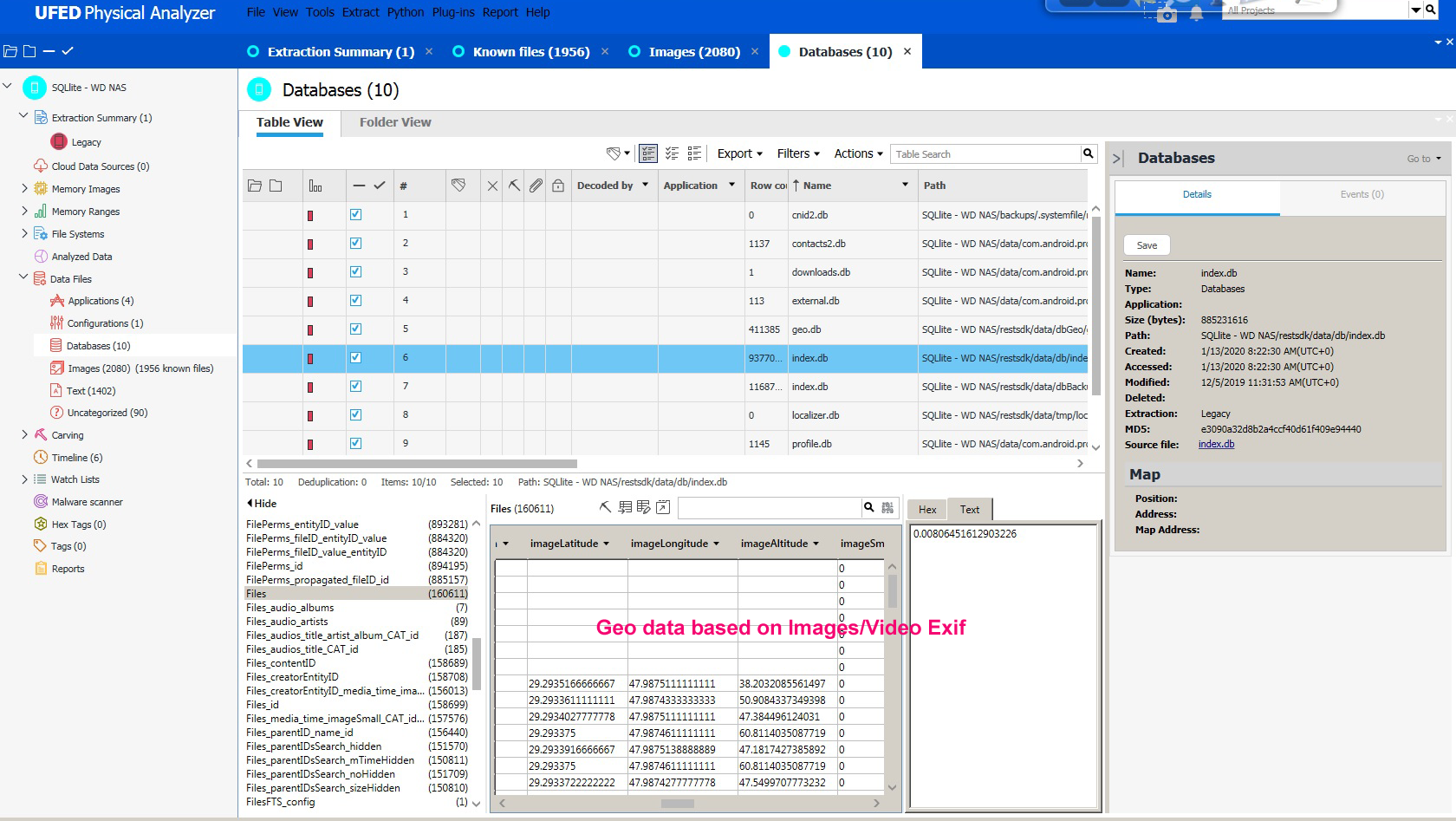Switch to the Events (0) tab
The width and height of the screenshot is (1456, 821).
[x=1362, y=194]
